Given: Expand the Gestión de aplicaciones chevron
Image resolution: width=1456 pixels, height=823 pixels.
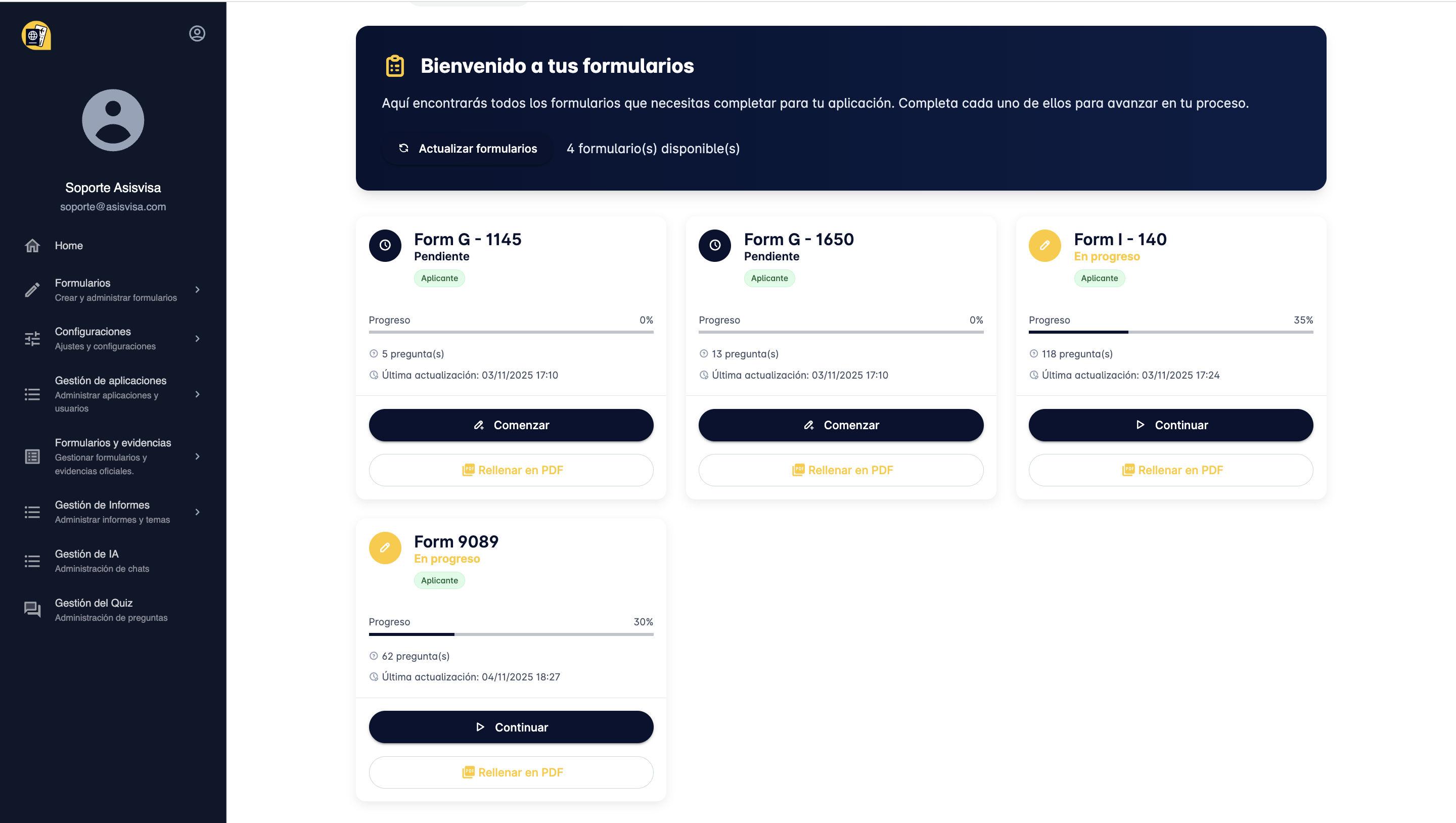Looking at the screenshot, I should [x=197, y=394].
